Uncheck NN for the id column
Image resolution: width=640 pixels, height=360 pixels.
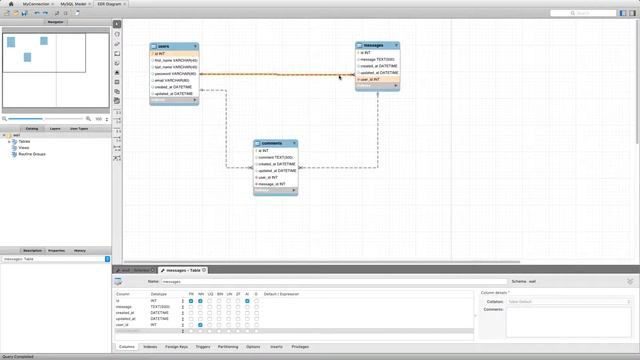[200, 301]
